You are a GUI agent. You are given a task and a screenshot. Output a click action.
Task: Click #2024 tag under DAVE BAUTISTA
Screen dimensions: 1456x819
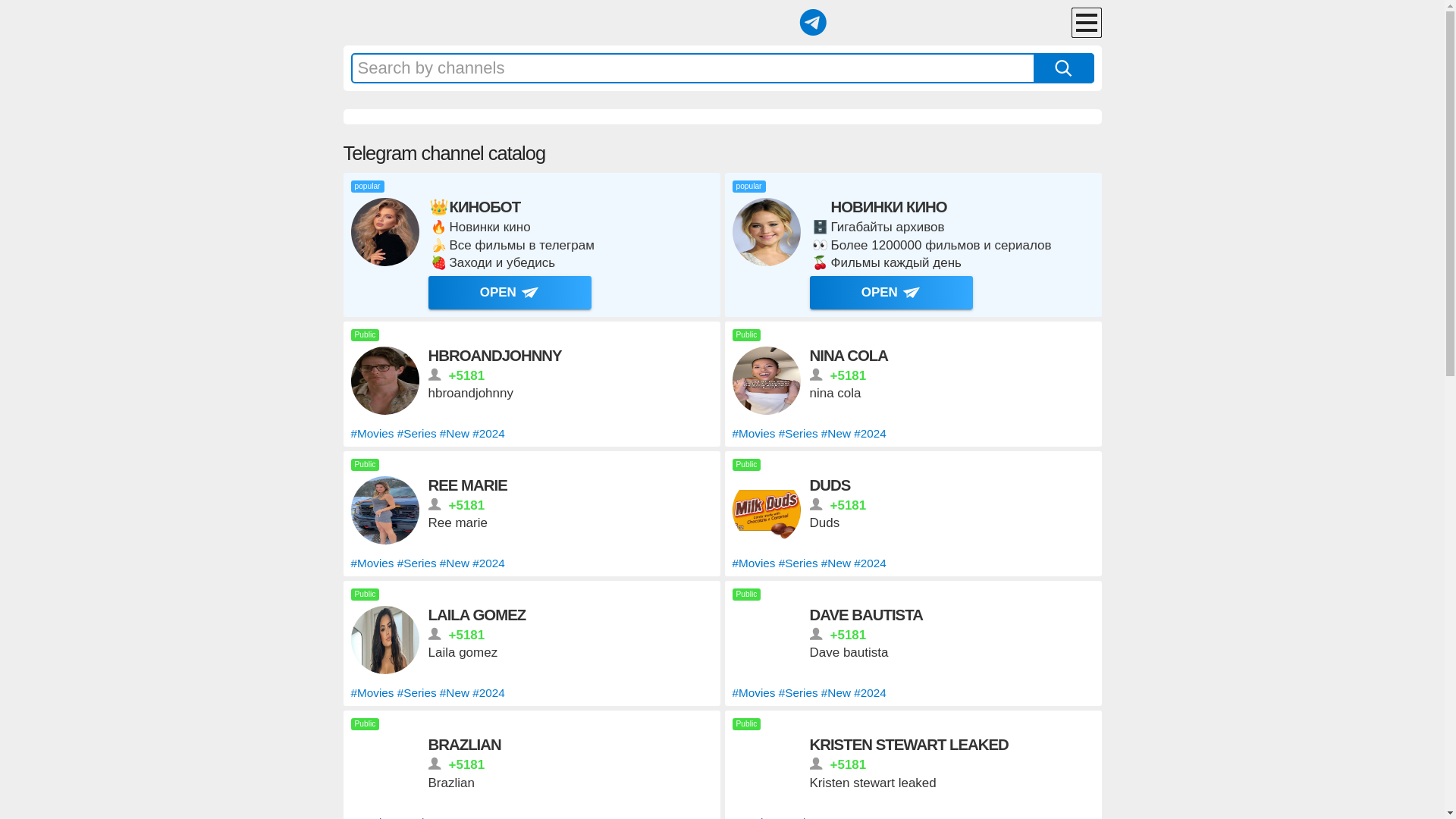(870, 693)
